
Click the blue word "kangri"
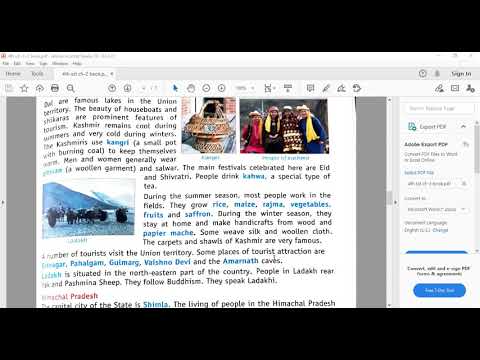pyautogui.click(x=118, y=142)
